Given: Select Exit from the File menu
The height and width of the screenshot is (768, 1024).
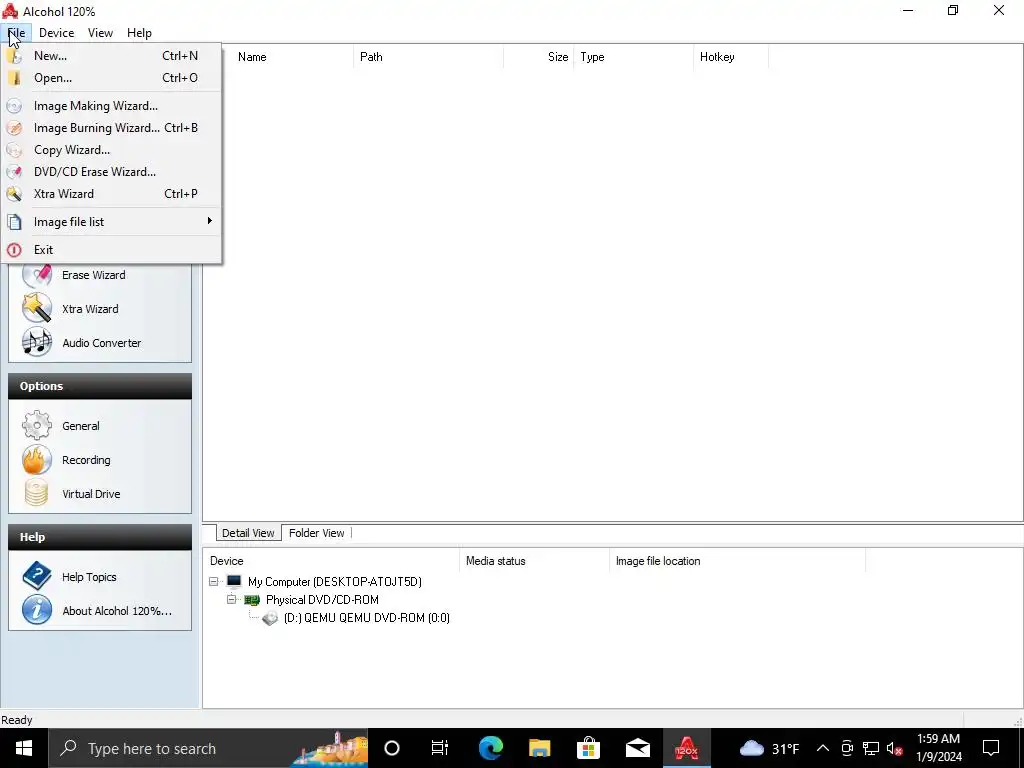Looking at the screenshot, I should point(112,250).
